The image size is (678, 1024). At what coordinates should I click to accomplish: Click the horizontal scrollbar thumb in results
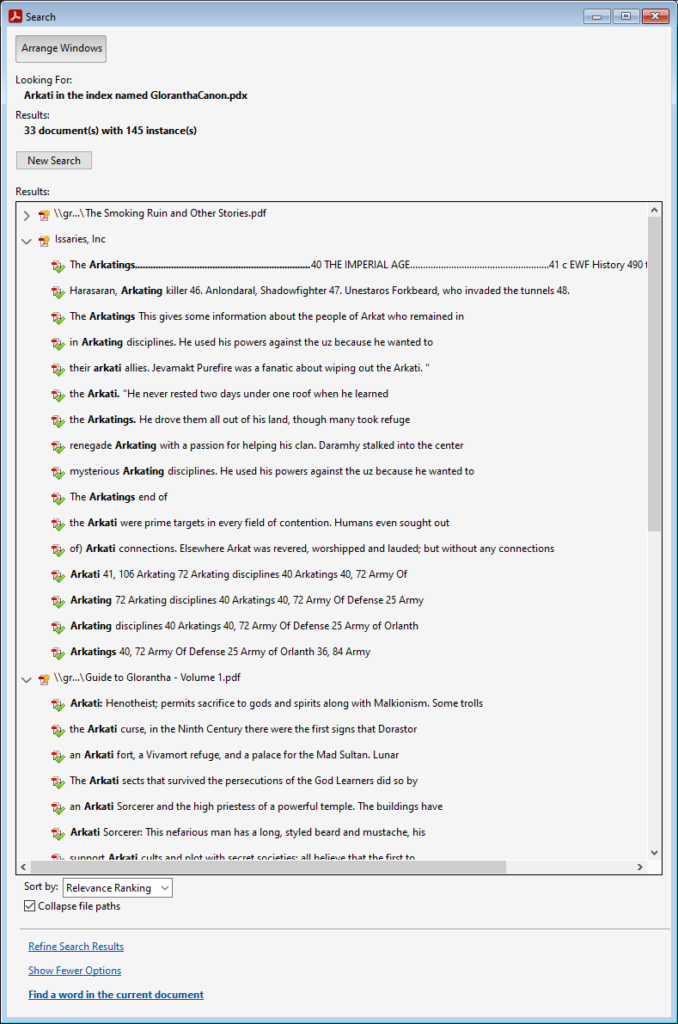tap(268, 867)
